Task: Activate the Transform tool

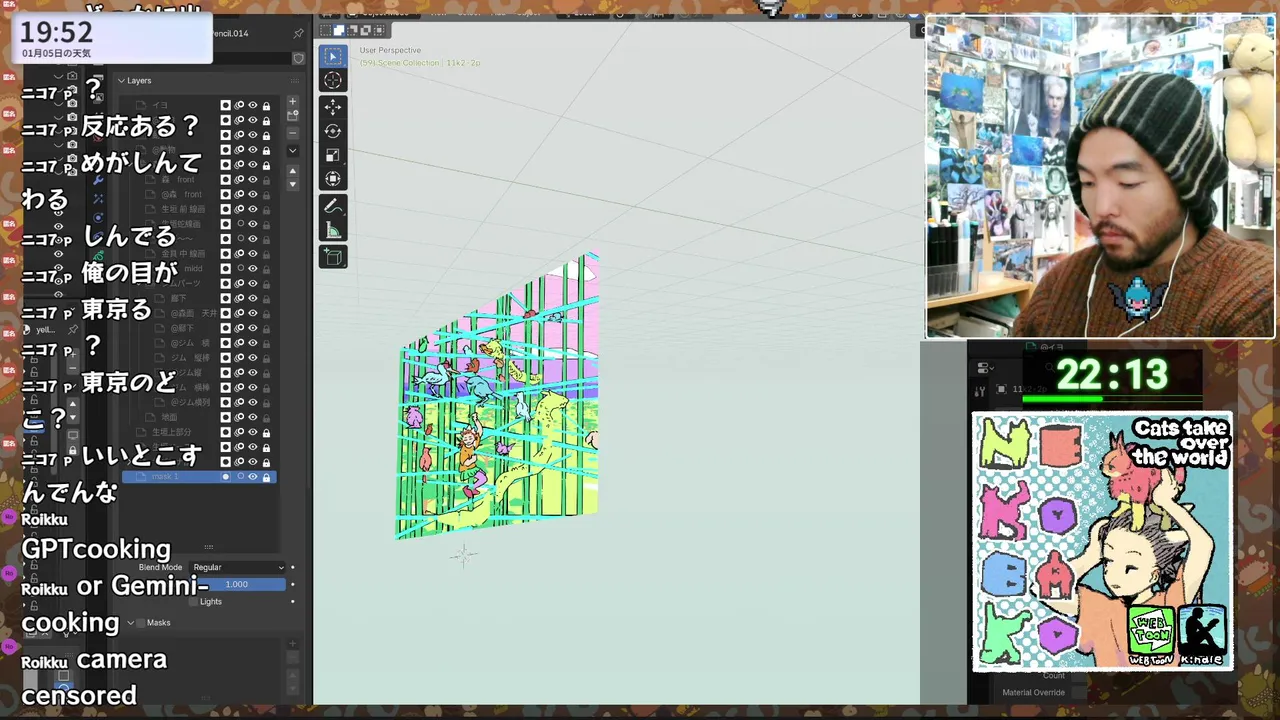Action: (x=333, y=179)
